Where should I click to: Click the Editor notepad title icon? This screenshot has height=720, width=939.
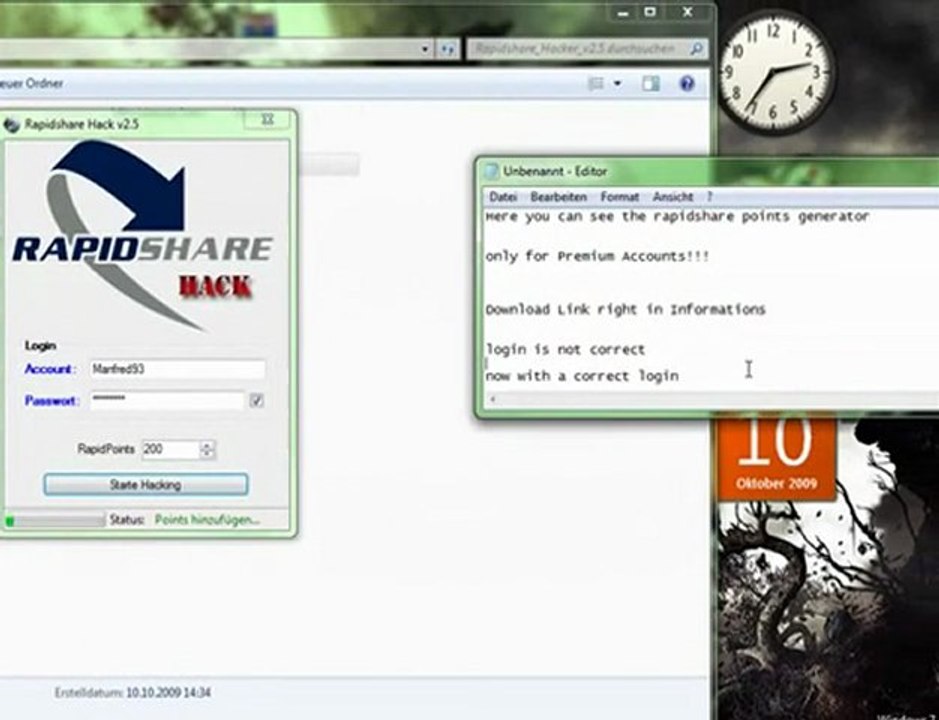click(x=492, y=171)
